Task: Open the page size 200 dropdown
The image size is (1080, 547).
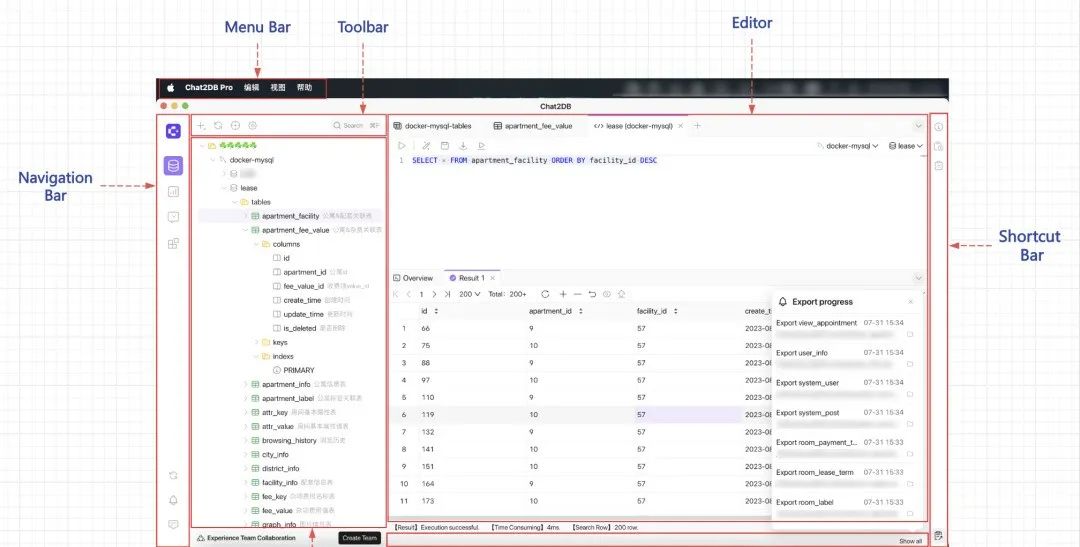Action: click(x=470, y=294)
